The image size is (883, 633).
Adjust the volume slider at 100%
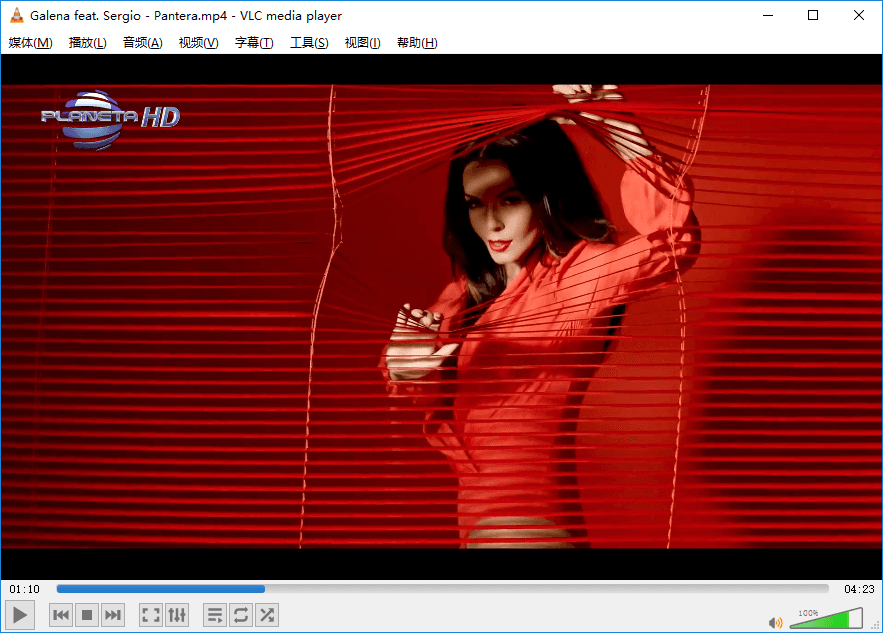pyautogui.click(x=826, y=618)
